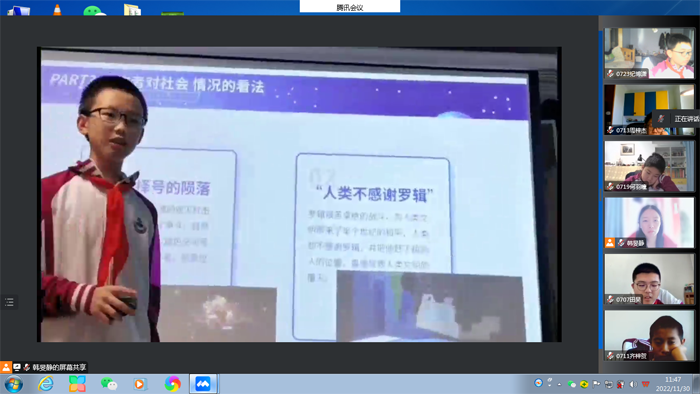Click the list icon at left edge
Screen dimensions: 700x394
point(9,302)
